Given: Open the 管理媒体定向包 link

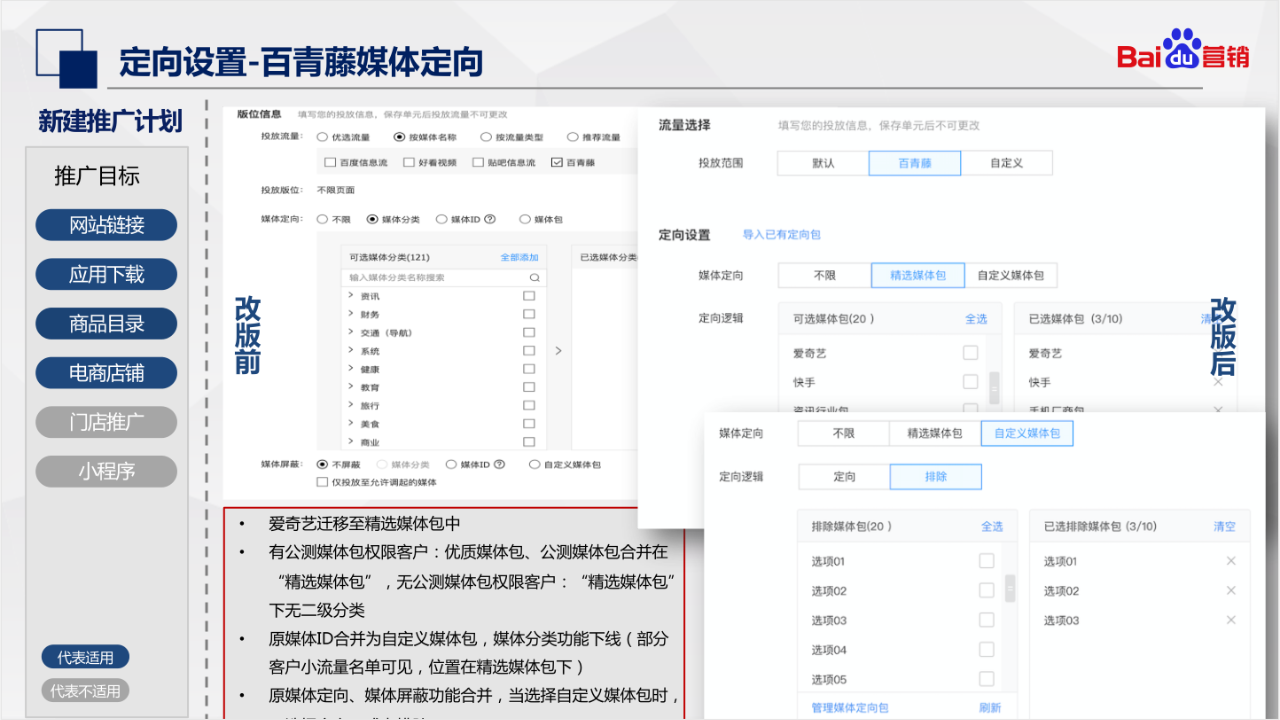Looking at the screenshot, I should pyautogui.click(x=850, y=708).
